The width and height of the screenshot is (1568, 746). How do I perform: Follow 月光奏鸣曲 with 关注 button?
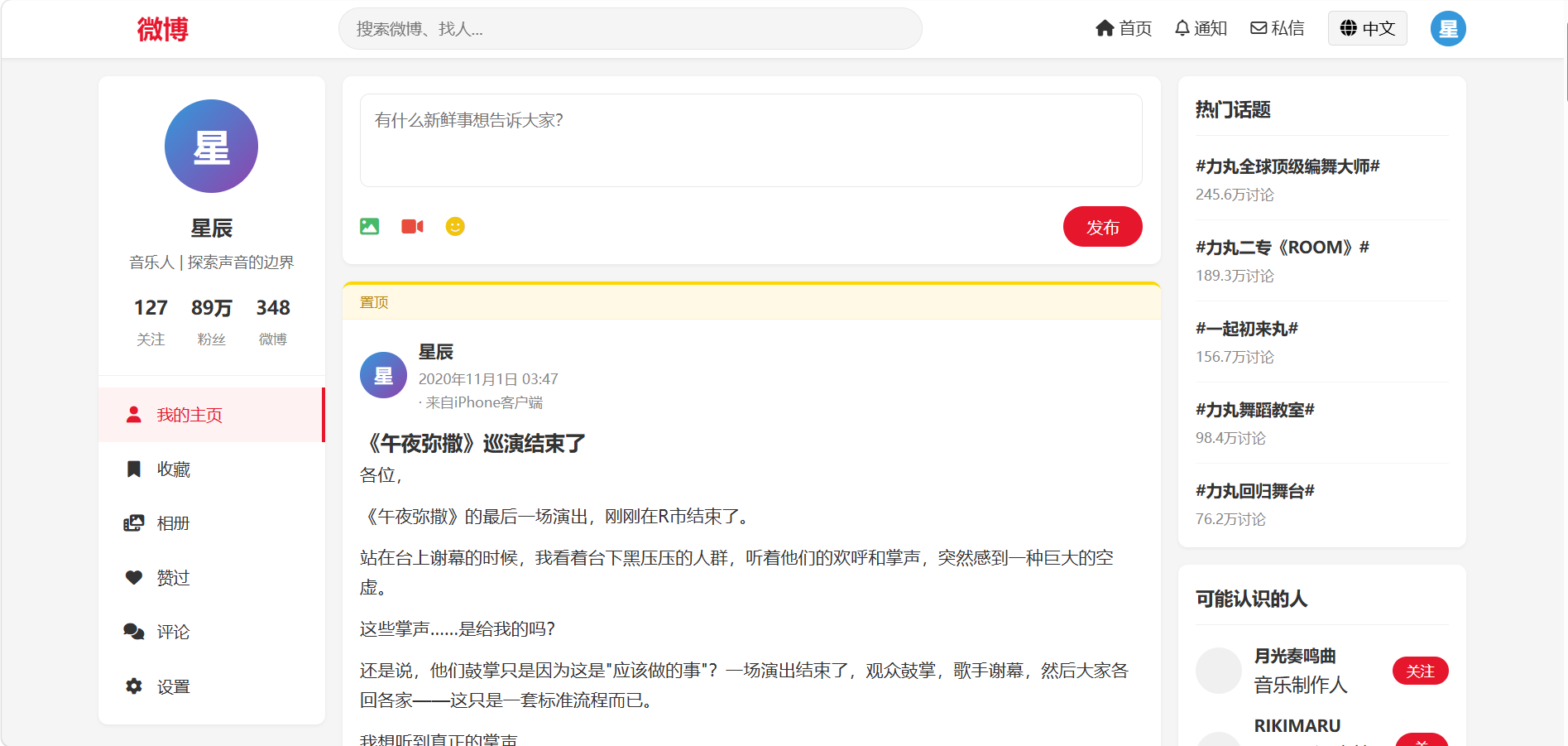(1420, 671)
